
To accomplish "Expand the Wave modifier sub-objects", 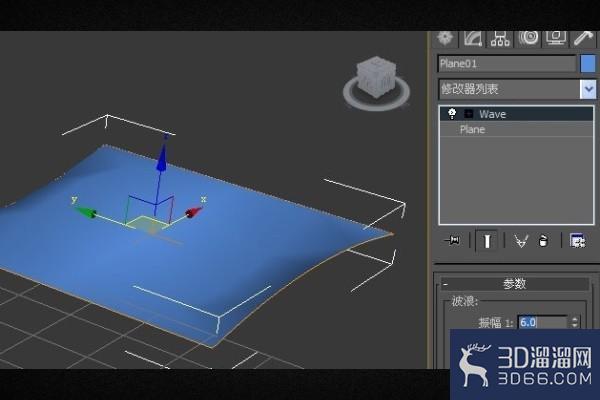I will [x=468, y=114].
